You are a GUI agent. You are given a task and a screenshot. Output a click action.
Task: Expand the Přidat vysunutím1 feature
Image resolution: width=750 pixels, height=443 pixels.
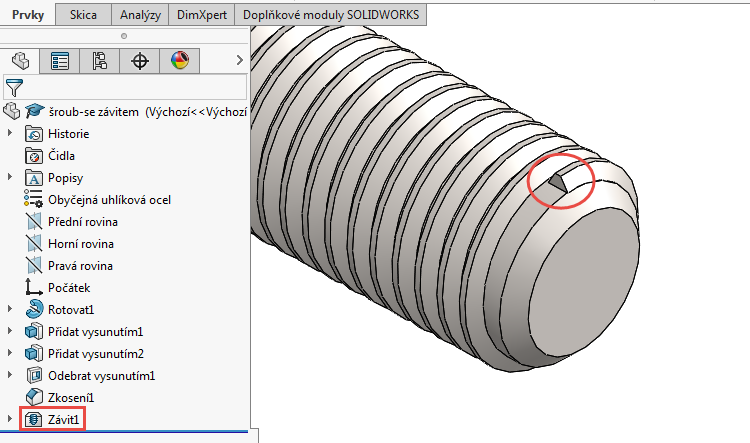point(10,331)
